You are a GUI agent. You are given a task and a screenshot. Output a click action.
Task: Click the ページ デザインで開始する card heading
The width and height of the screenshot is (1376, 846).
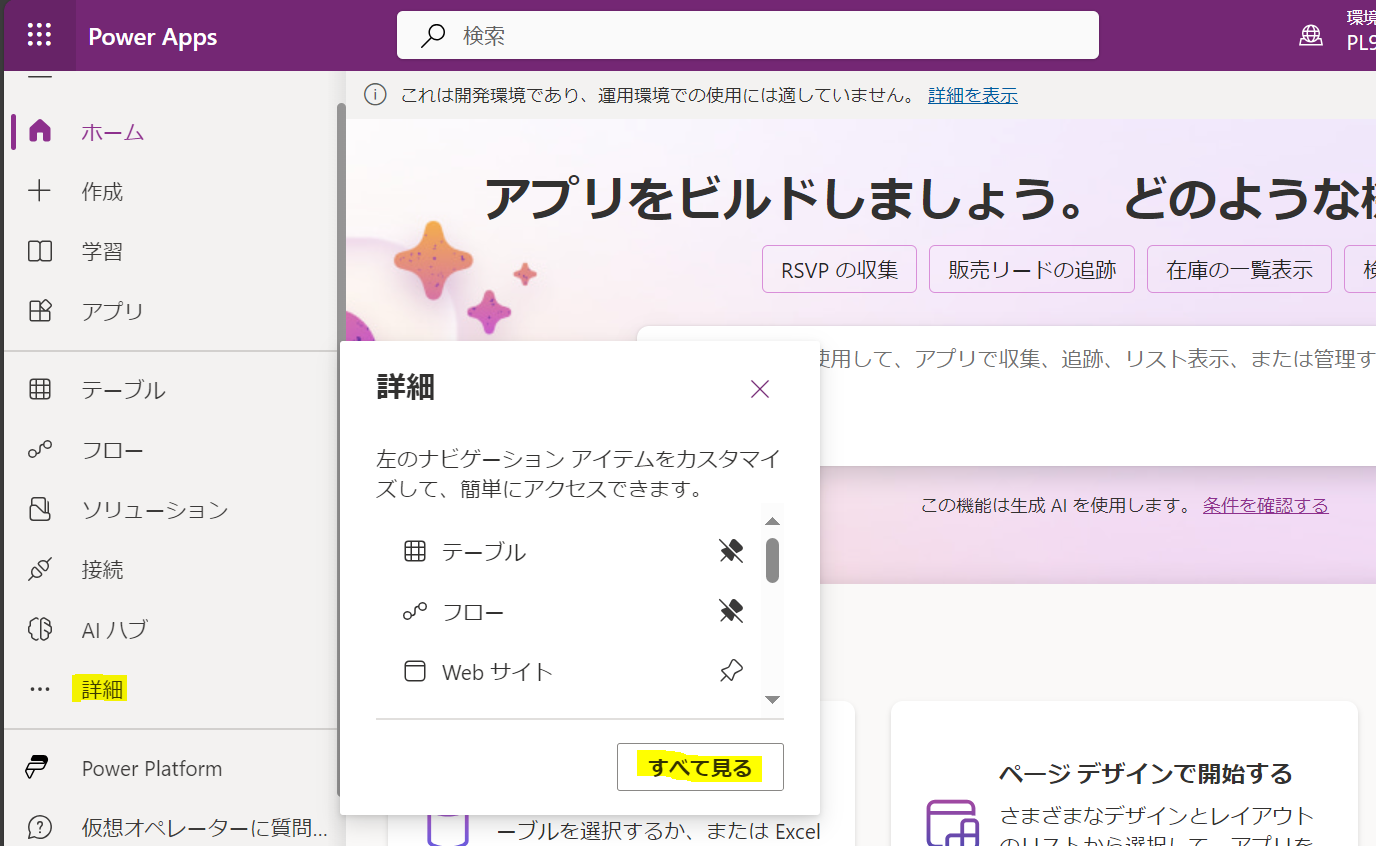1145,773
